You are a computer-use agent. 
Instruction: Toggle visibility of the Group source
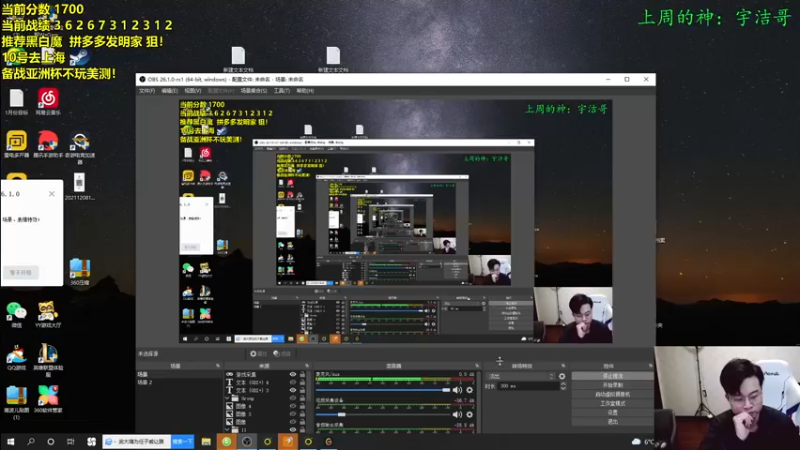click(293, 398)
